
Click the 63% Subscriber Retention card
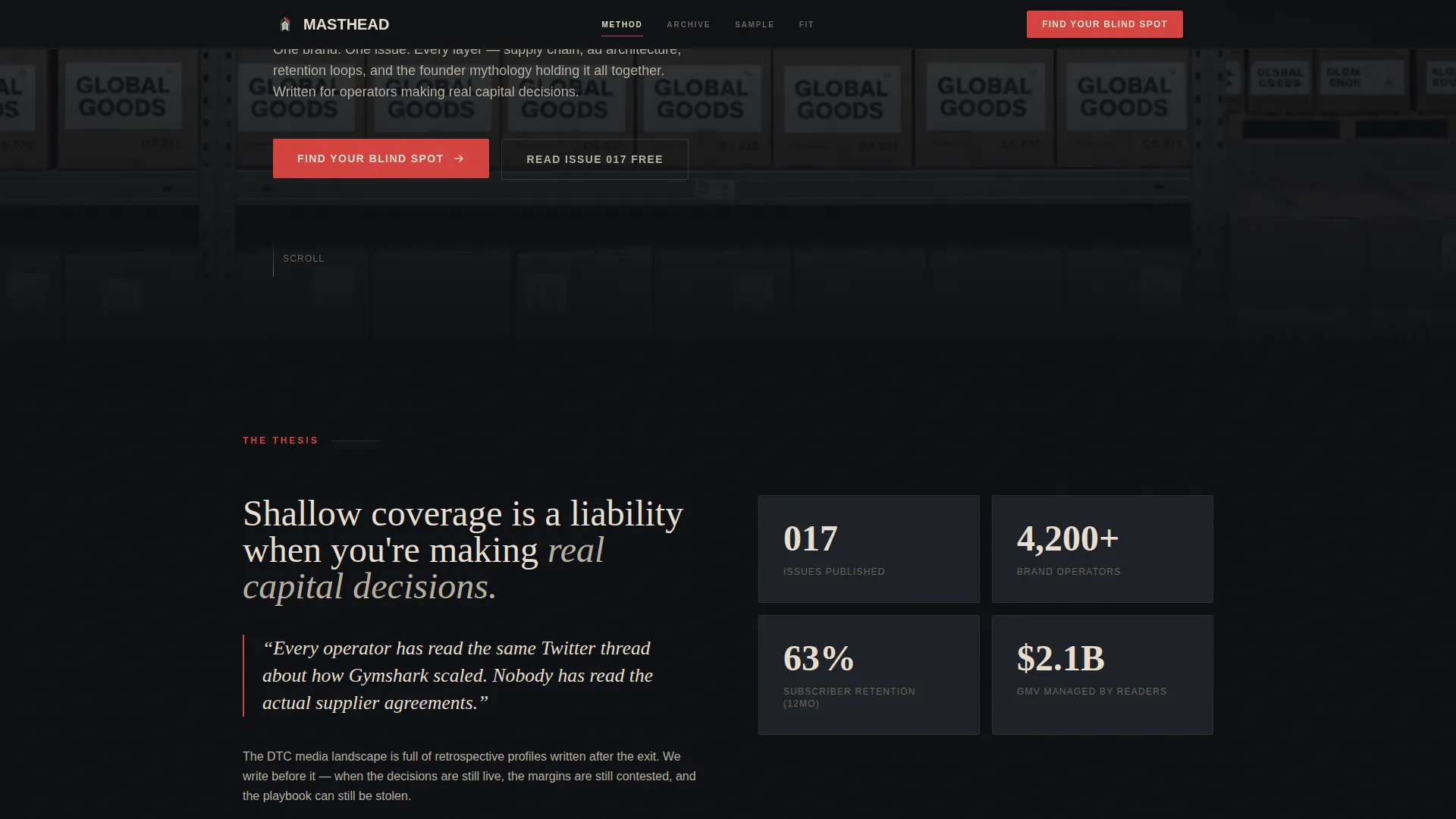[869, 675]
